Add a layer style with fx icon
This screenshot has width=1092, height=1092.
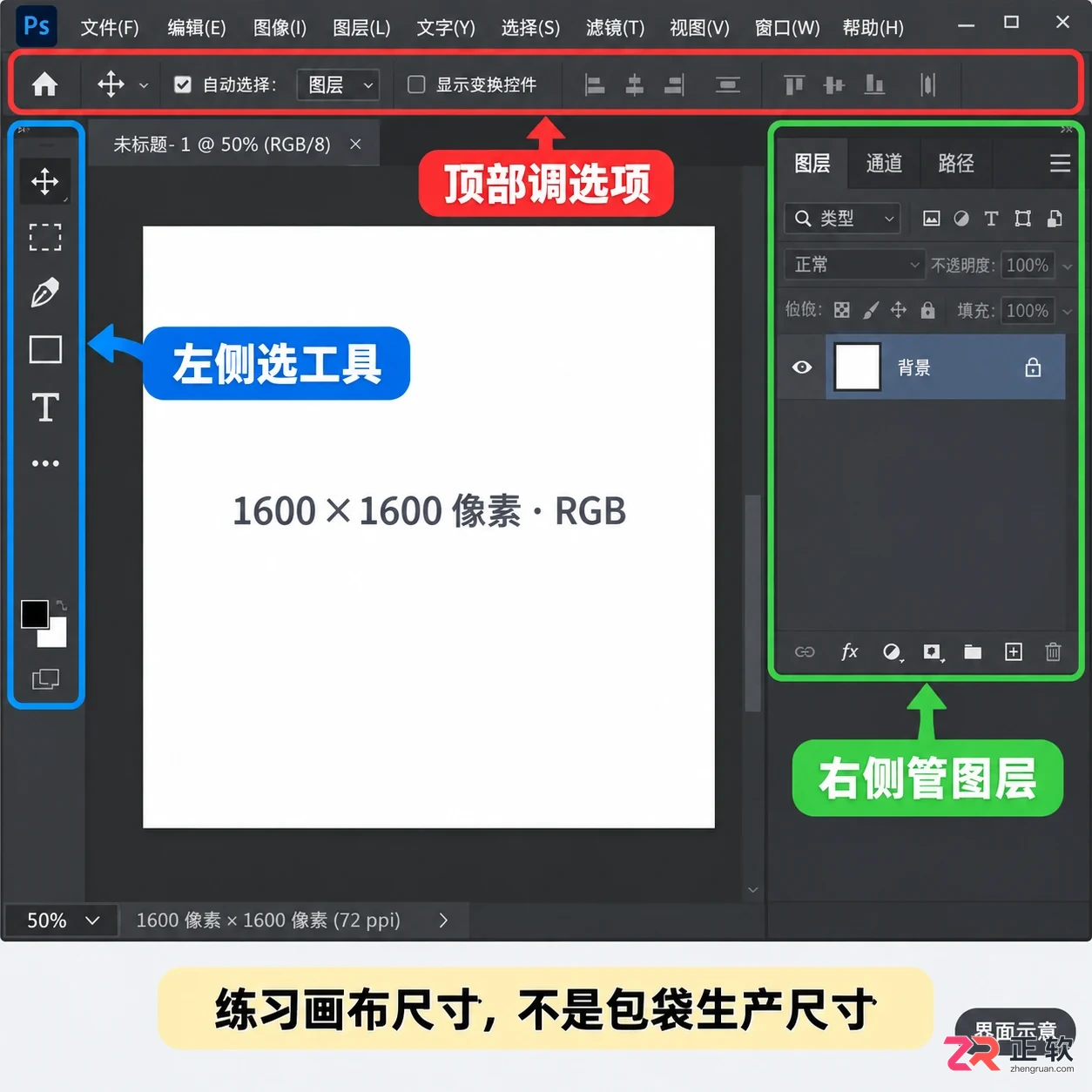tap(849, 651)
